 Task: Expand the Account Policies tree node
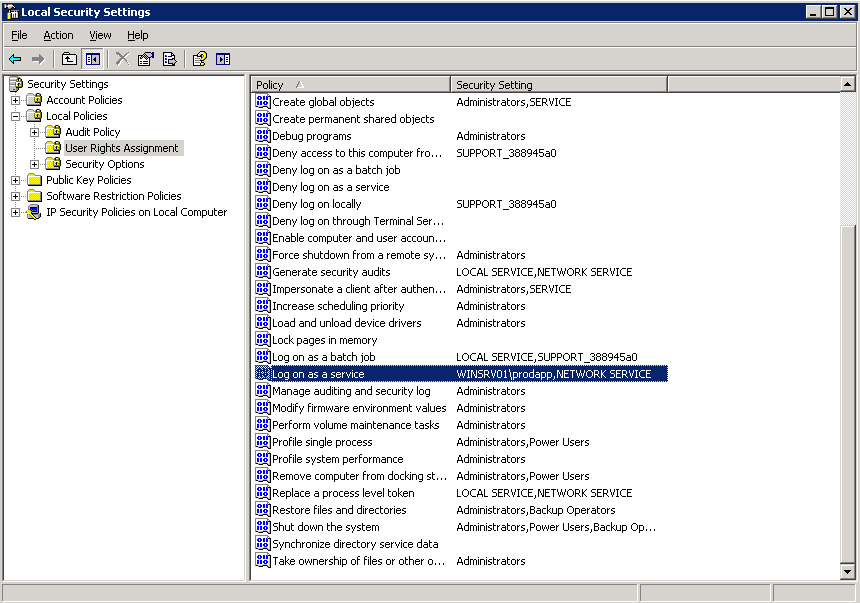tap(16, 100)
